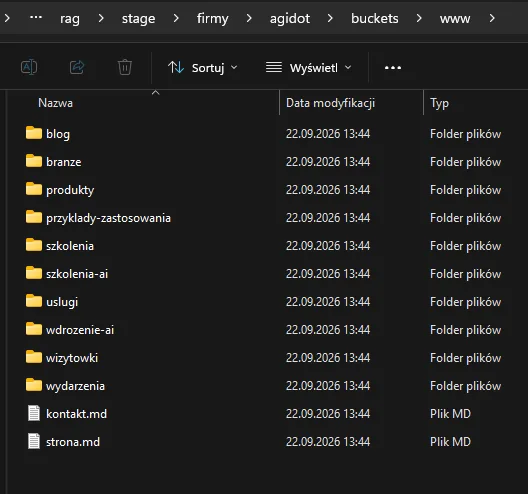Screen dimensions: 528x494
Task: Click the wizytowki folder name
Action: tap(72, 358)
